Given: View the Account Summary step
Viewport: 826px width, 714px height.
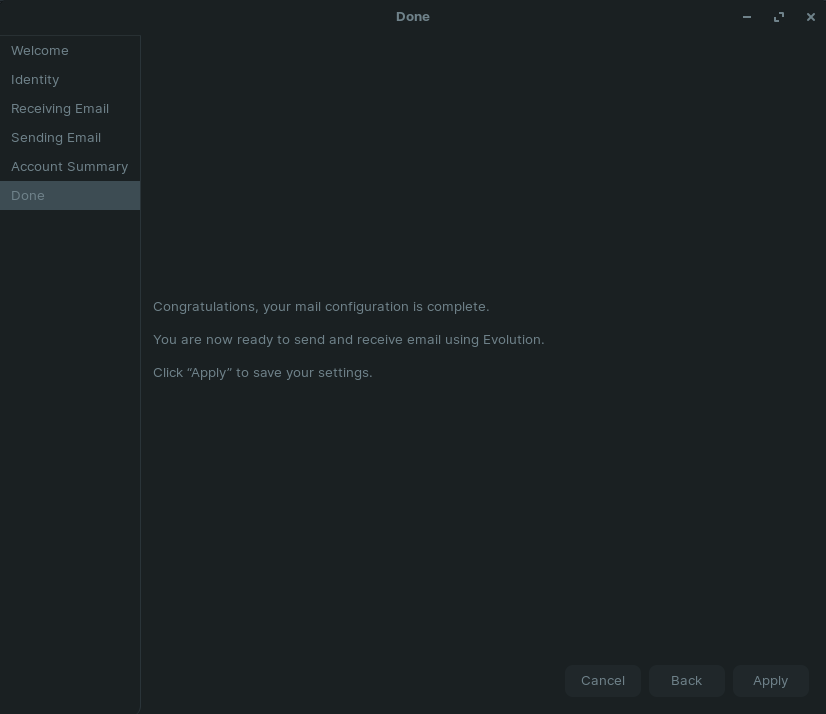Looking at the screenshot, I should click(70, 167).
